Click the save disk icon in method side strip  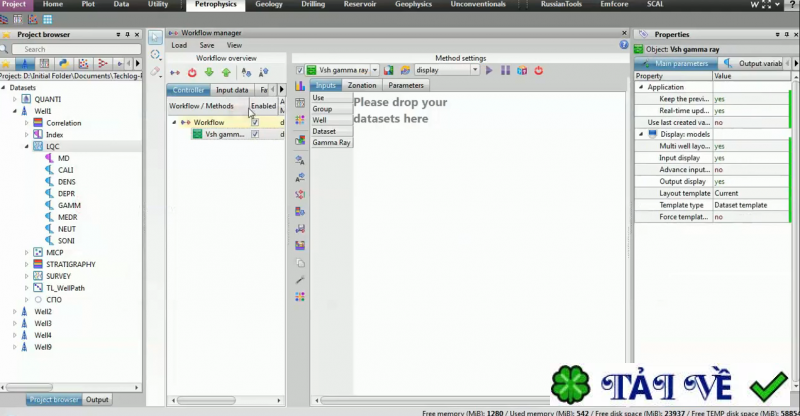pyautogui.click(x=300, y=228)
